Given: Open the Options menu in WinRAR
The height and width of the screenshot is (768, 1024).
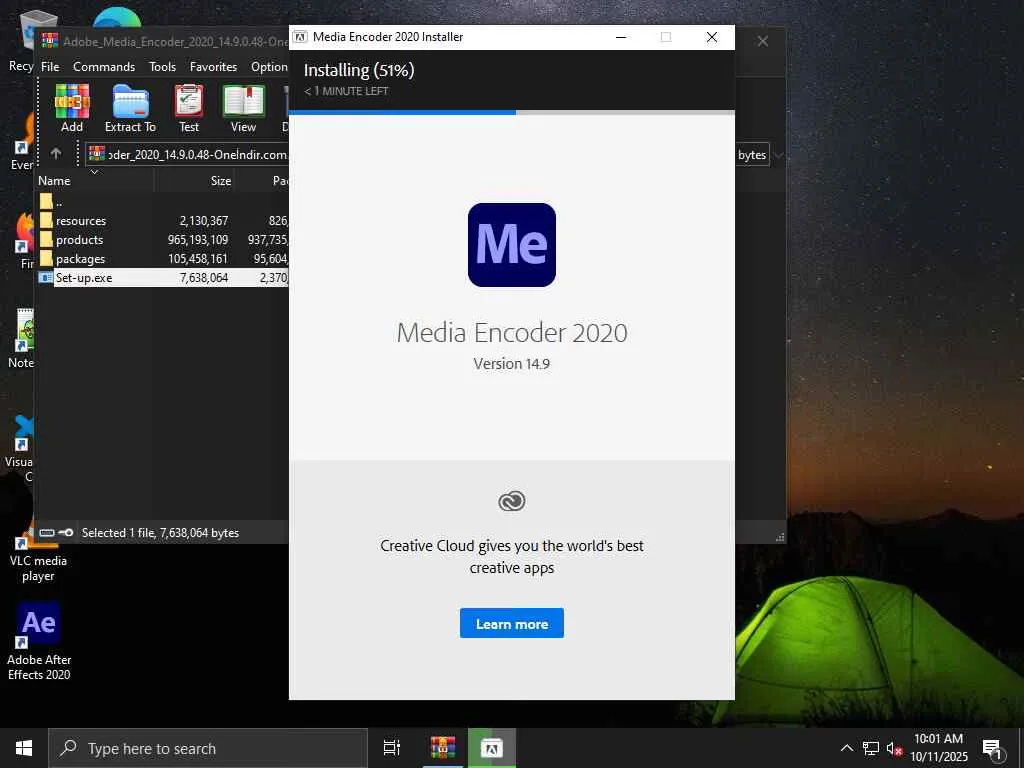Looking at the screenshot, I should click(269, 67).
